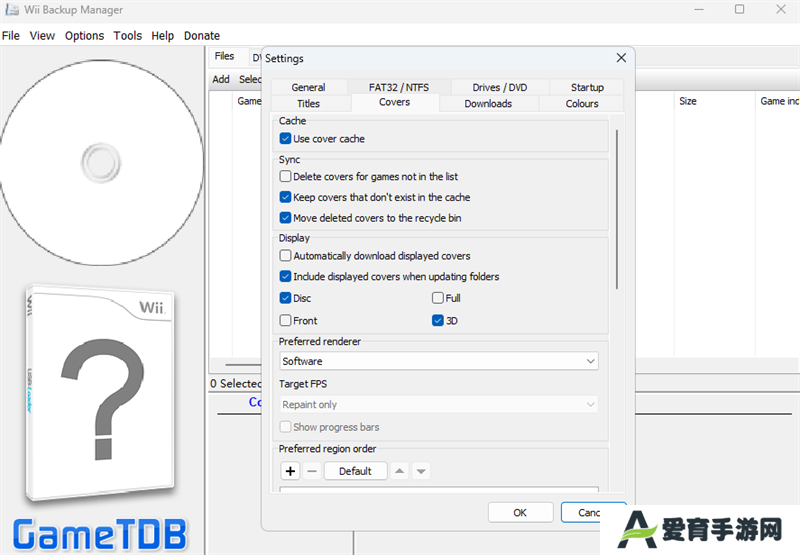Click the minus icon to remove region

click(312, 471)
